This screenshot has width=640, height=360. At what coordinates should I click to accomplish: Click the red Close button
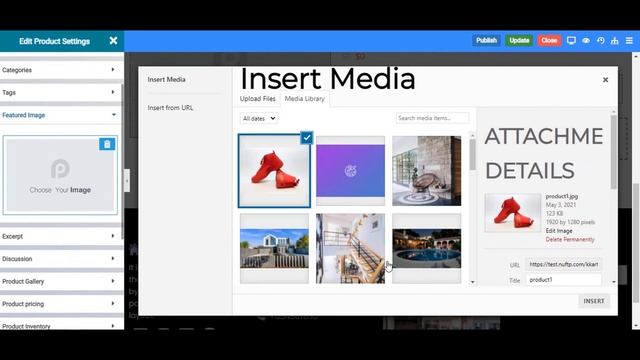tap(549, 40)
